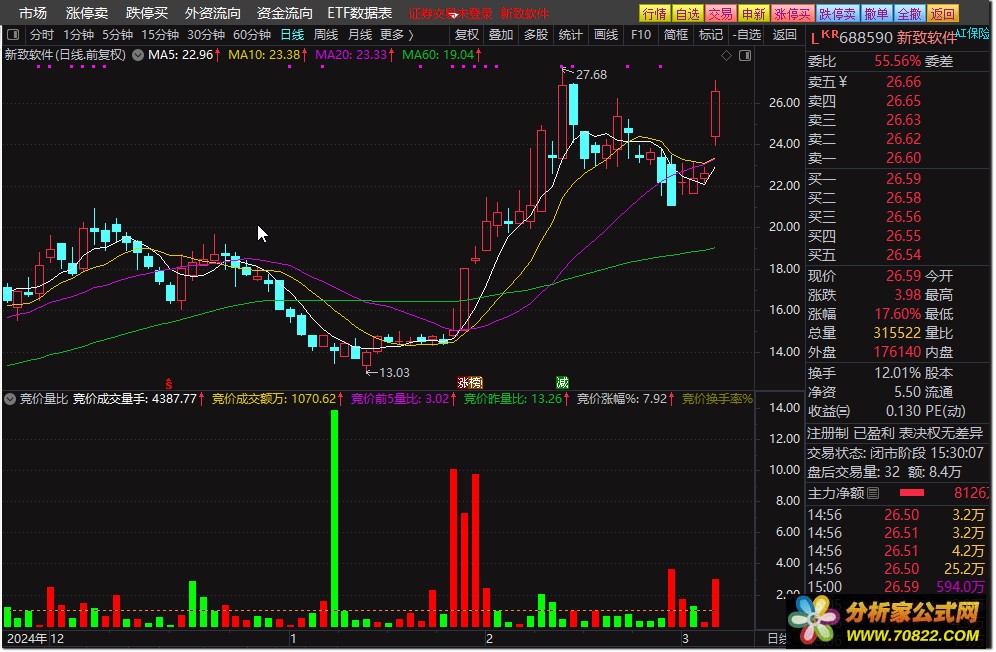Switch to 15分钟 chart period
996x652 pixels.
(x=160, y=34)
